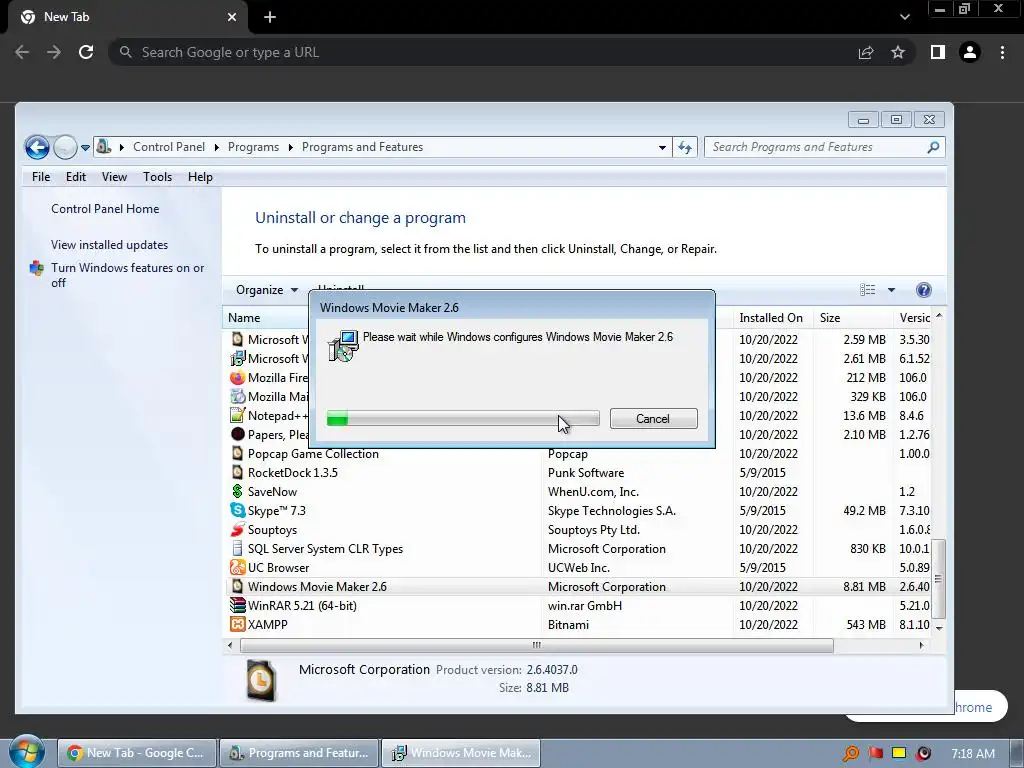Expand the arrow after Control Panel breadcrumb

point(217,147)
